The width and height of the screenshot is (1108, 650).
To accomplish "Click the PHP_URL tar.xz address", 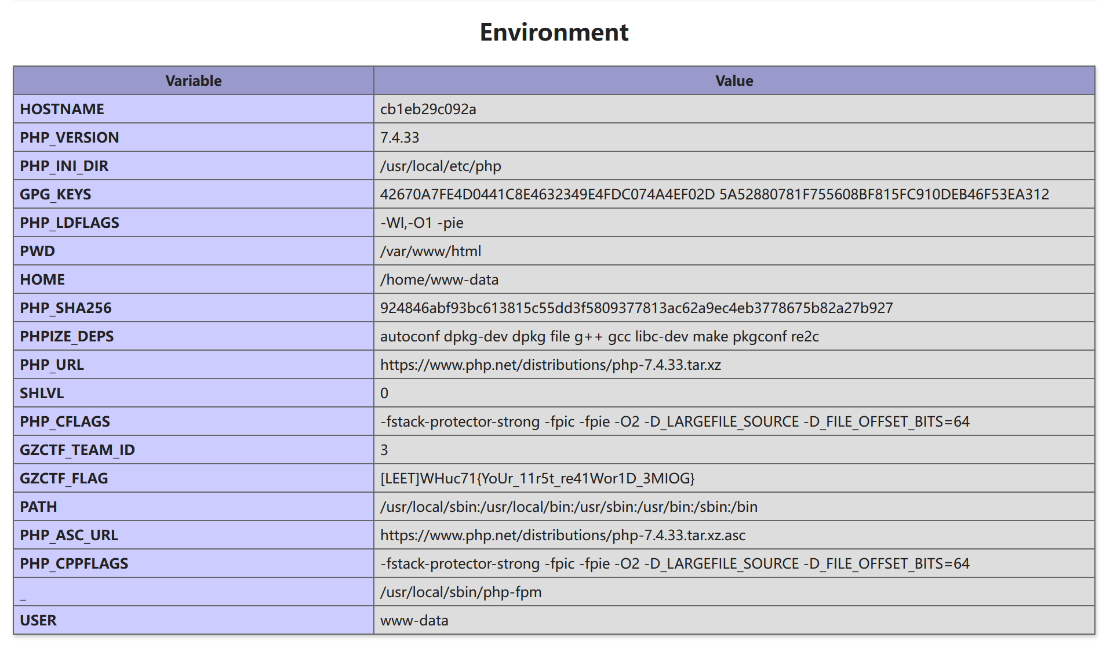I will coord(550,365).
